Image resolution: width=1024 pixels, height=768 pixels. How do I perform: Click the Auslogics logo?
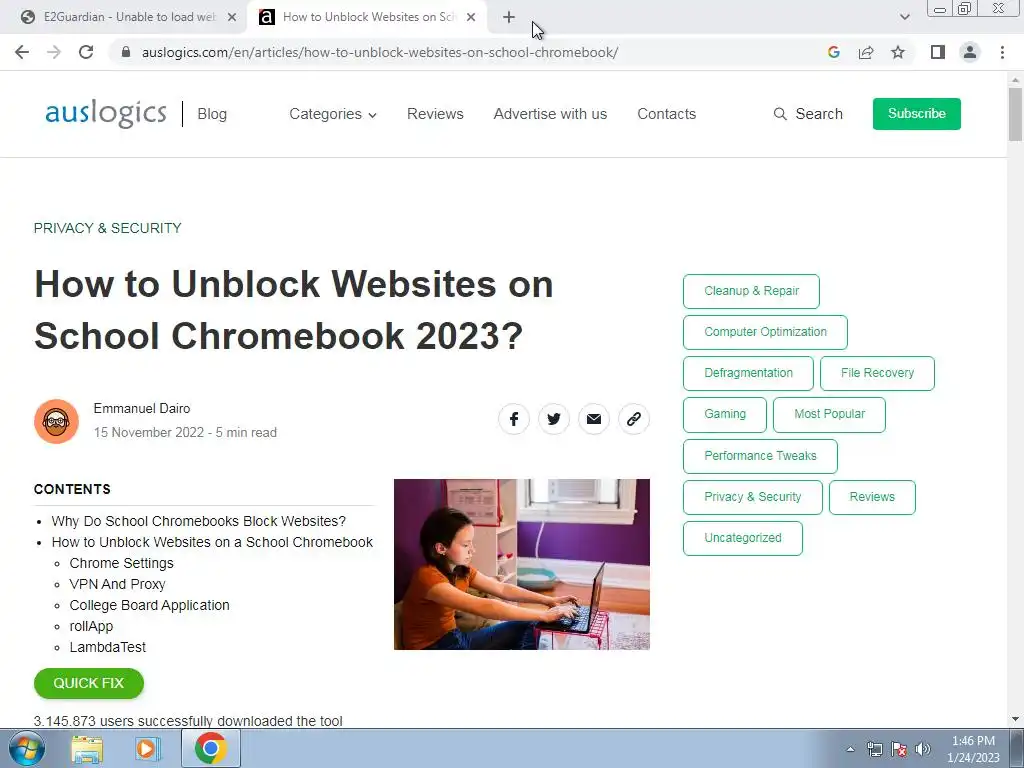click(106, 114)
